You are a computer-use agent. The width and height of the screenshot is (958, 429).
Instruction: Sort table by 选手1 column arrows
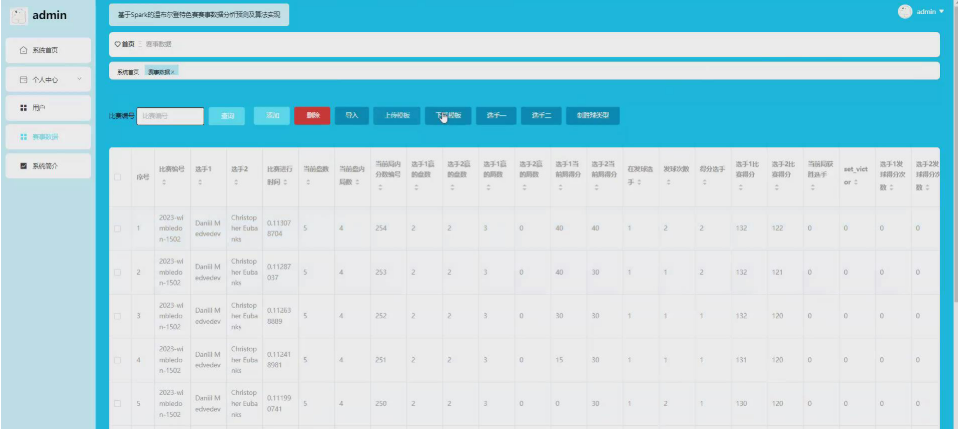tap(199, 182)
